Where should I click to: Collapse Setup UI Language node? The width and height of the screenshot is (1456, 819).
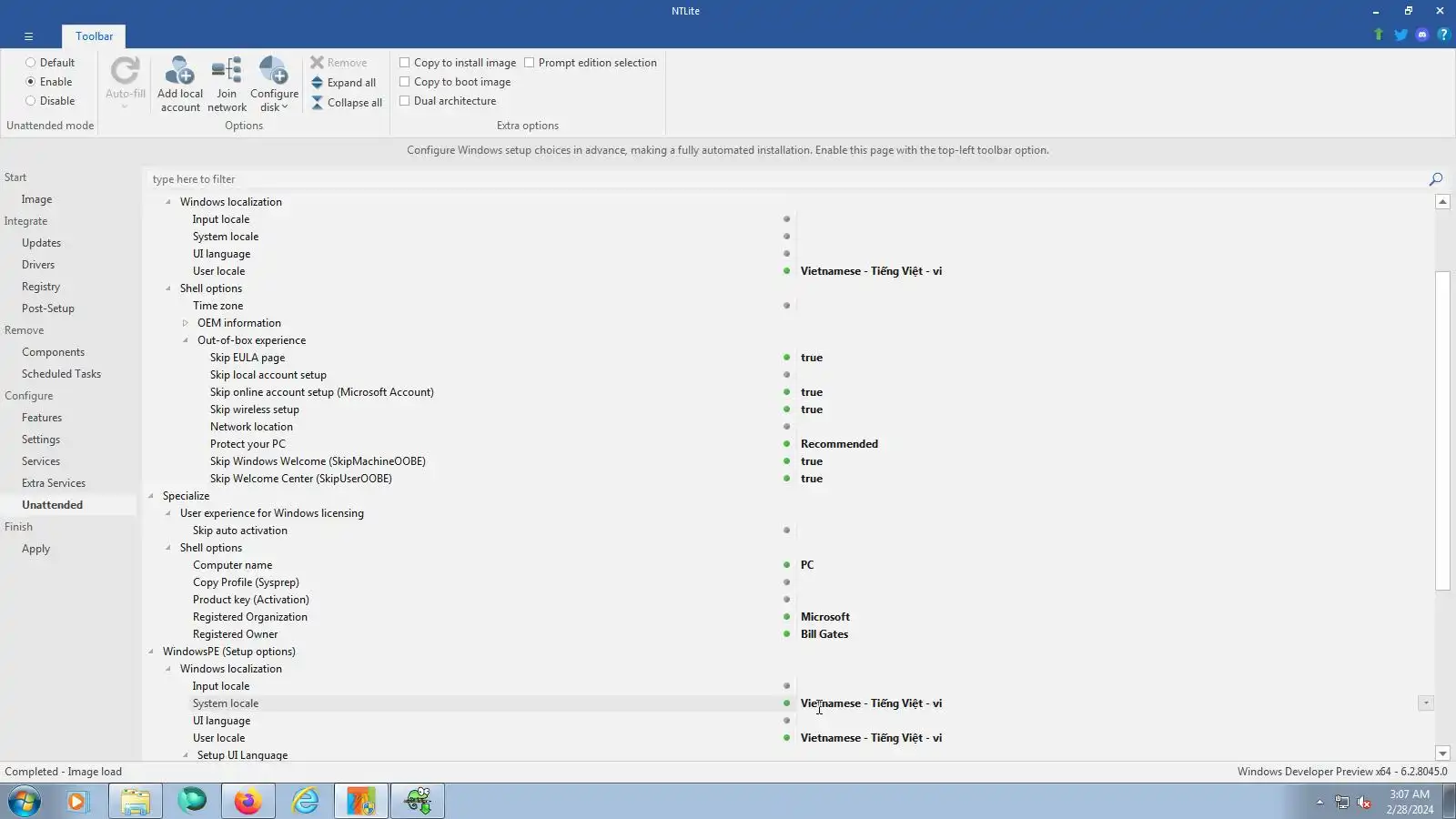[x=186, y=755]
